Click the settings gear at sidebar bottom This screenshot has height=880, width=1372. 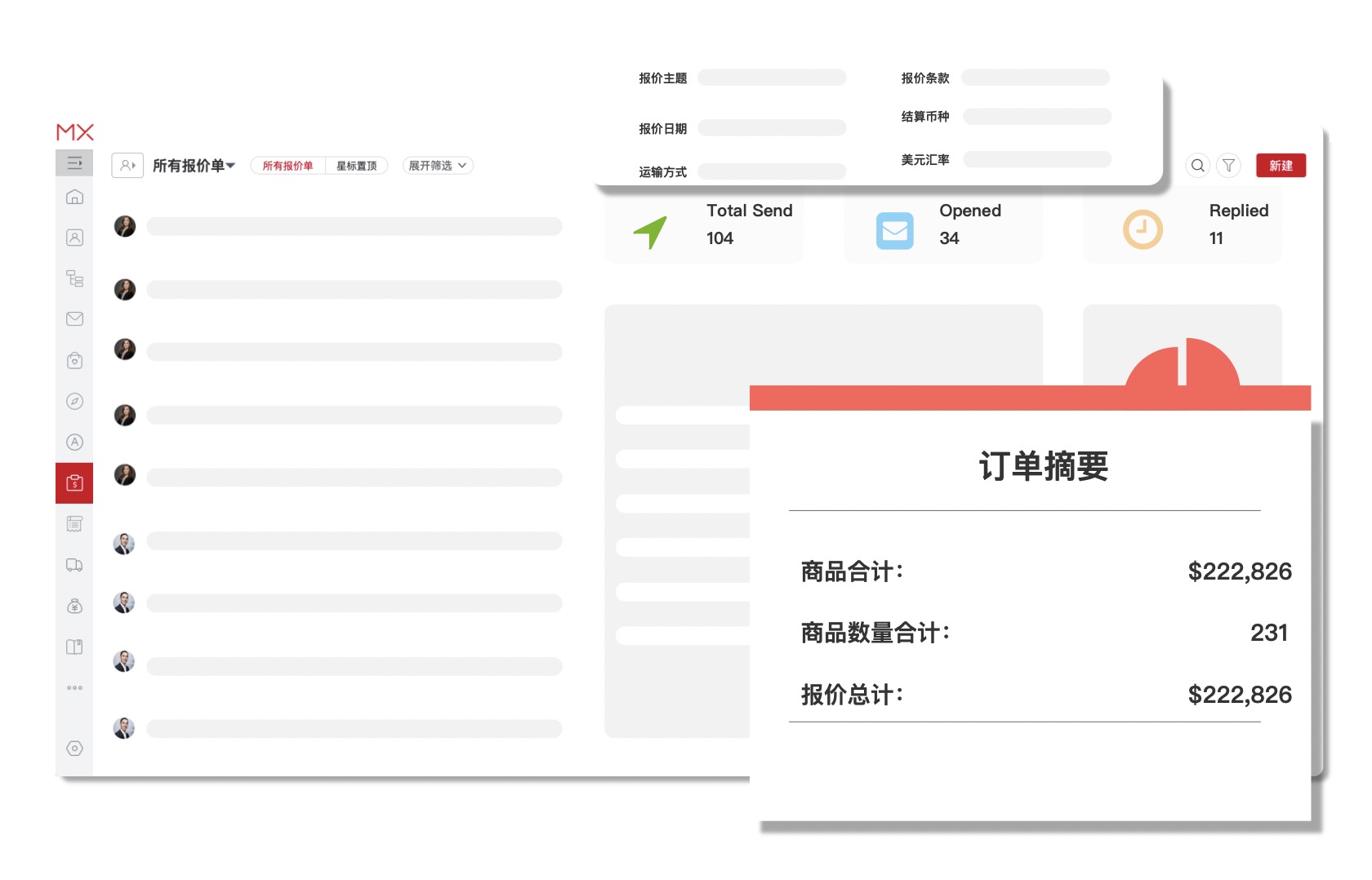[x=74, y=747]
